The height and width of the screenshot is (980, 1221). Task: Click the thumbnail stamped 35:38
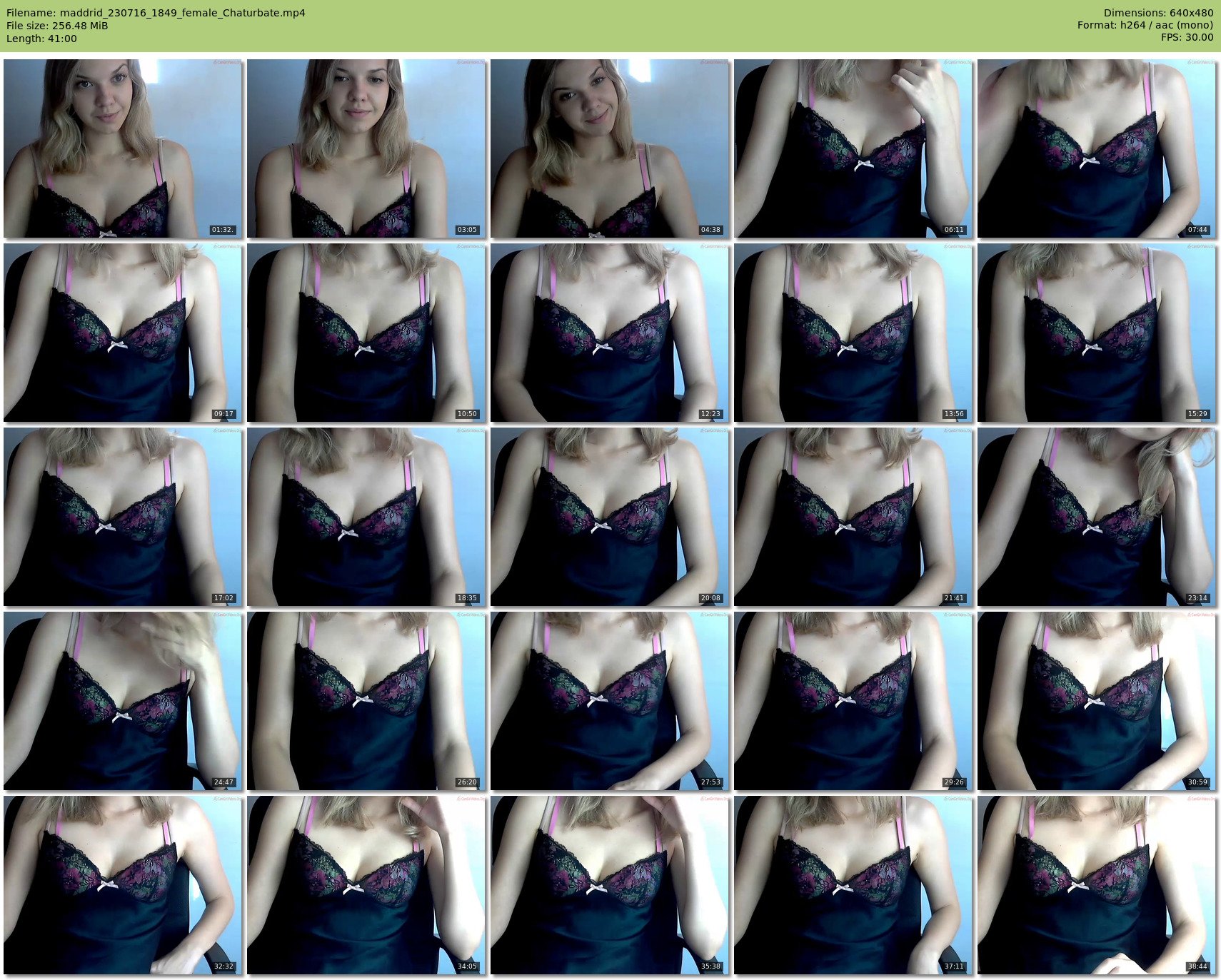tap(610, 885)
